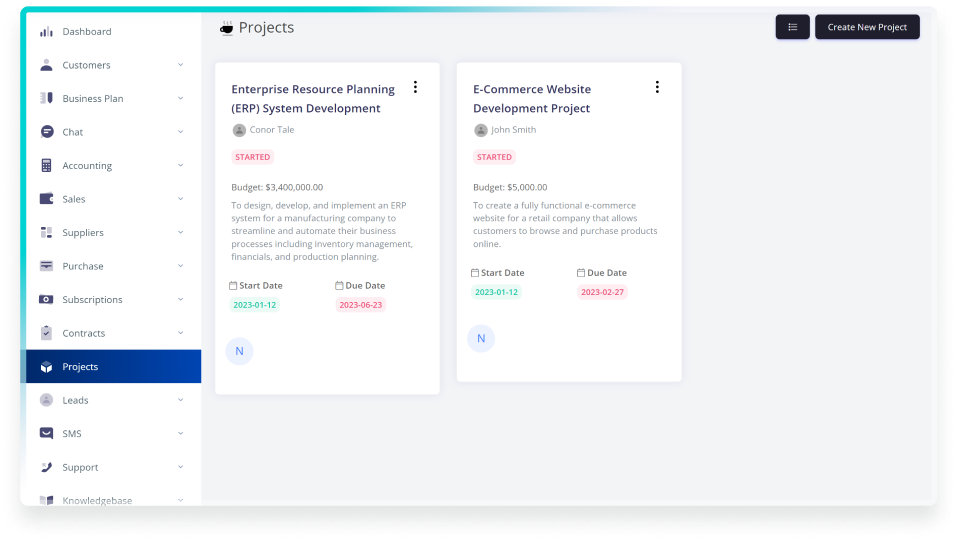Screen dimensions: 958x541
Task: Click the Accounting calculator icon
Action: pyautogui.click(x=46, y=166)
